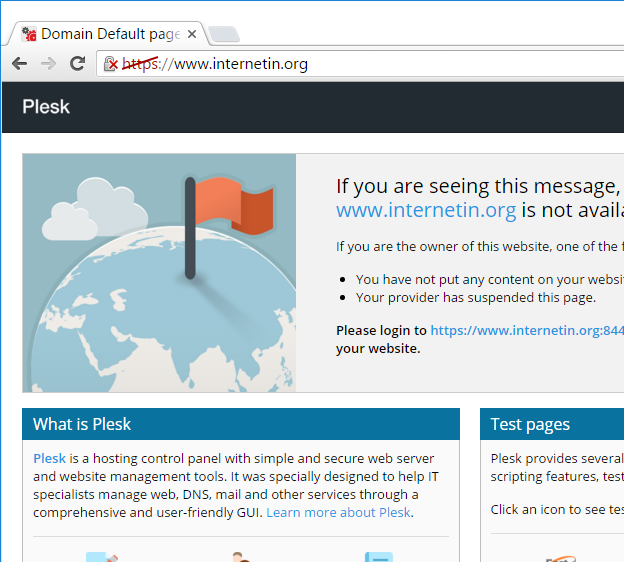Click the globe with orange flag image
Viewport: 624px width, 562px height.
coord(159,273)
